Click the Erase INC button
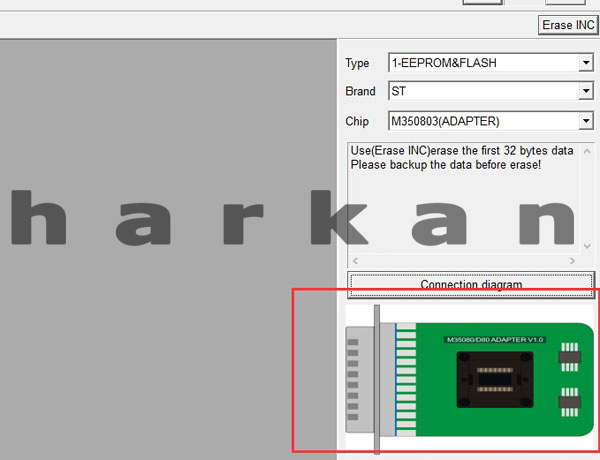 [x=568, y=24]
